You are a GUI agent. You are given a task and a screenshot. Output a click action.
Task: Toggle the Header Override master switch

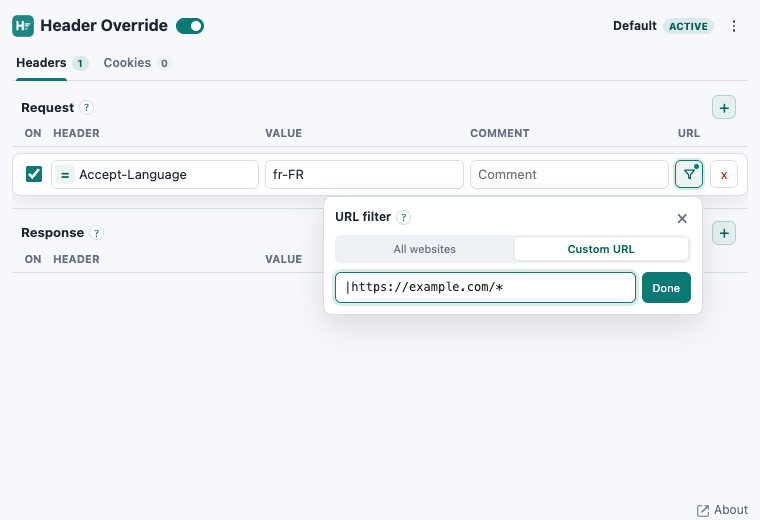point(190,26)
